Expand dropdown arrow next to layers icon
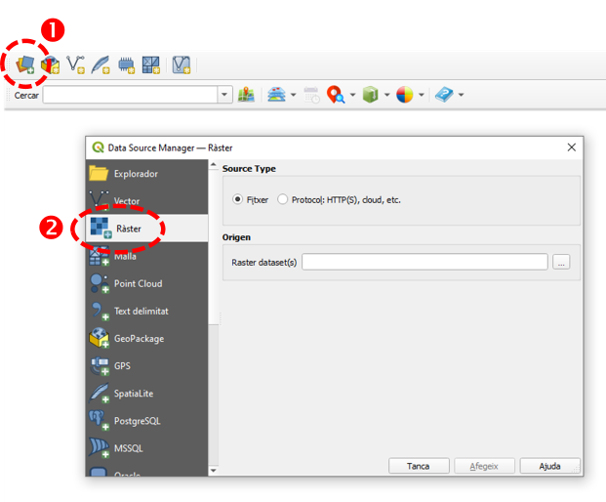 pyautogui.click(x=293, y=95)
